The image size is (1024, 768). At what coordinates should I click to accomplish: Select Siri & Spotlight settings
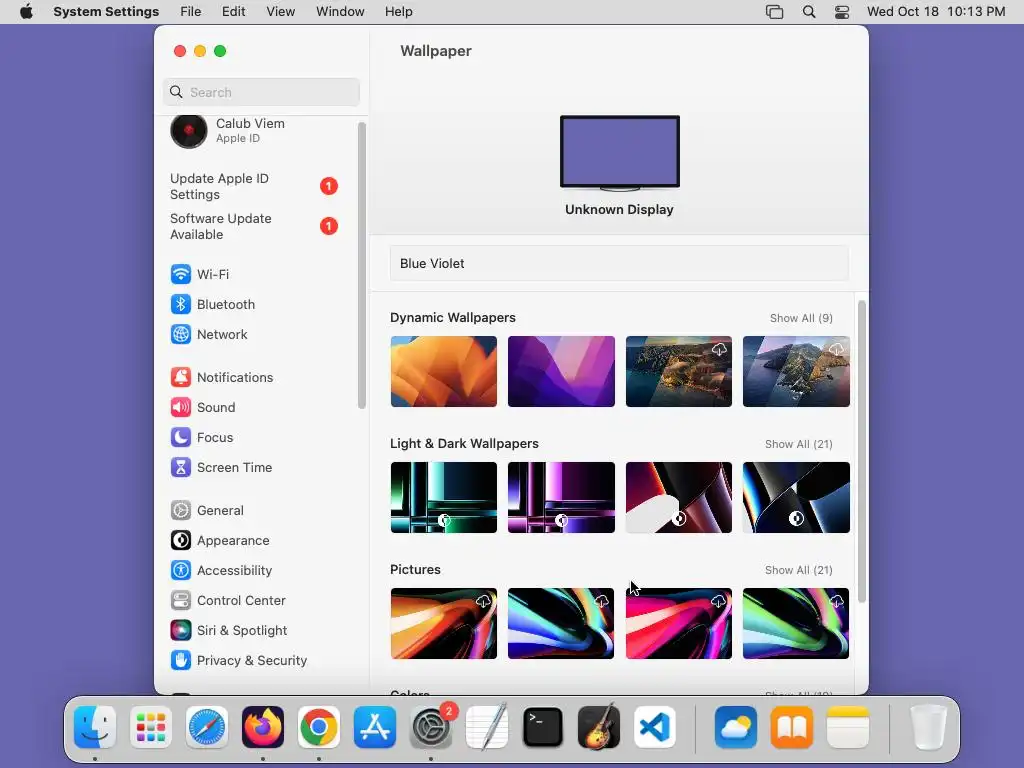click(x=229, y=631)
